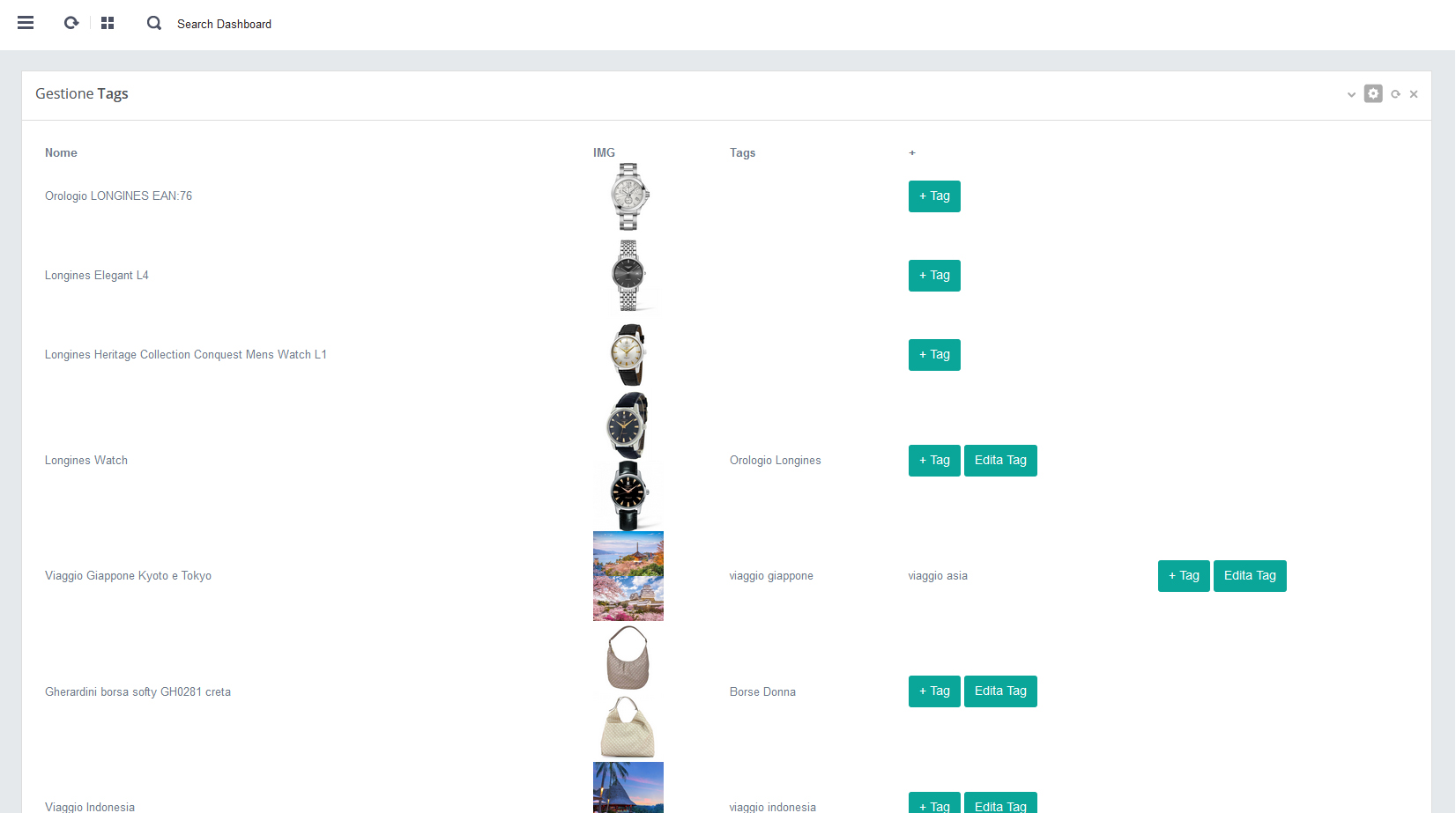Viewport: 1456px width, 813px height.
Task: Open the hamburger menu
Action: point(26,23)
